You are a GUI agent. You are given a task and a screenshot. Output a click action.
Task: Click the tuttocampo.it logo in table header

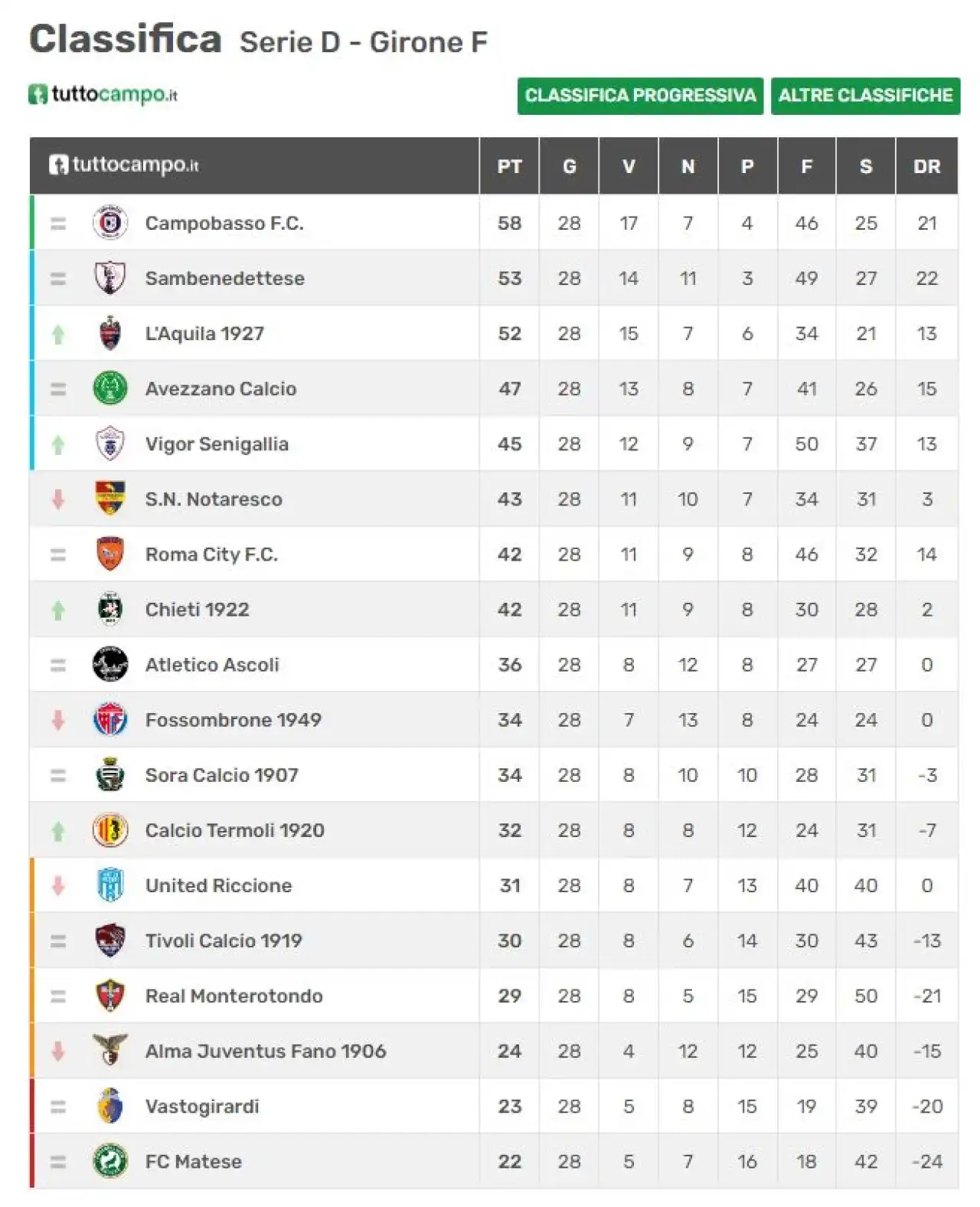point(124,165)
